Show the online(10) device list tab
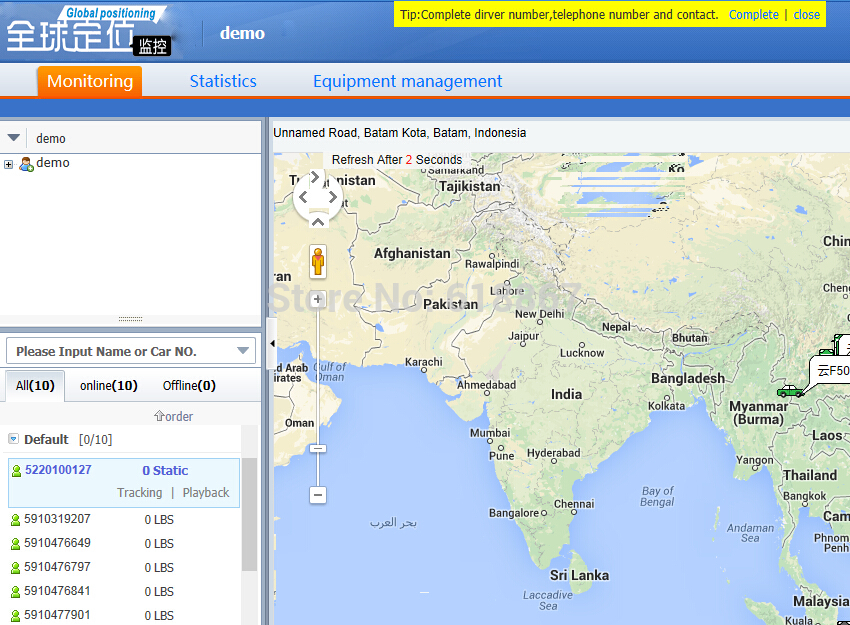The width and height of the screenshot is (850, 625). pos(109,385)
